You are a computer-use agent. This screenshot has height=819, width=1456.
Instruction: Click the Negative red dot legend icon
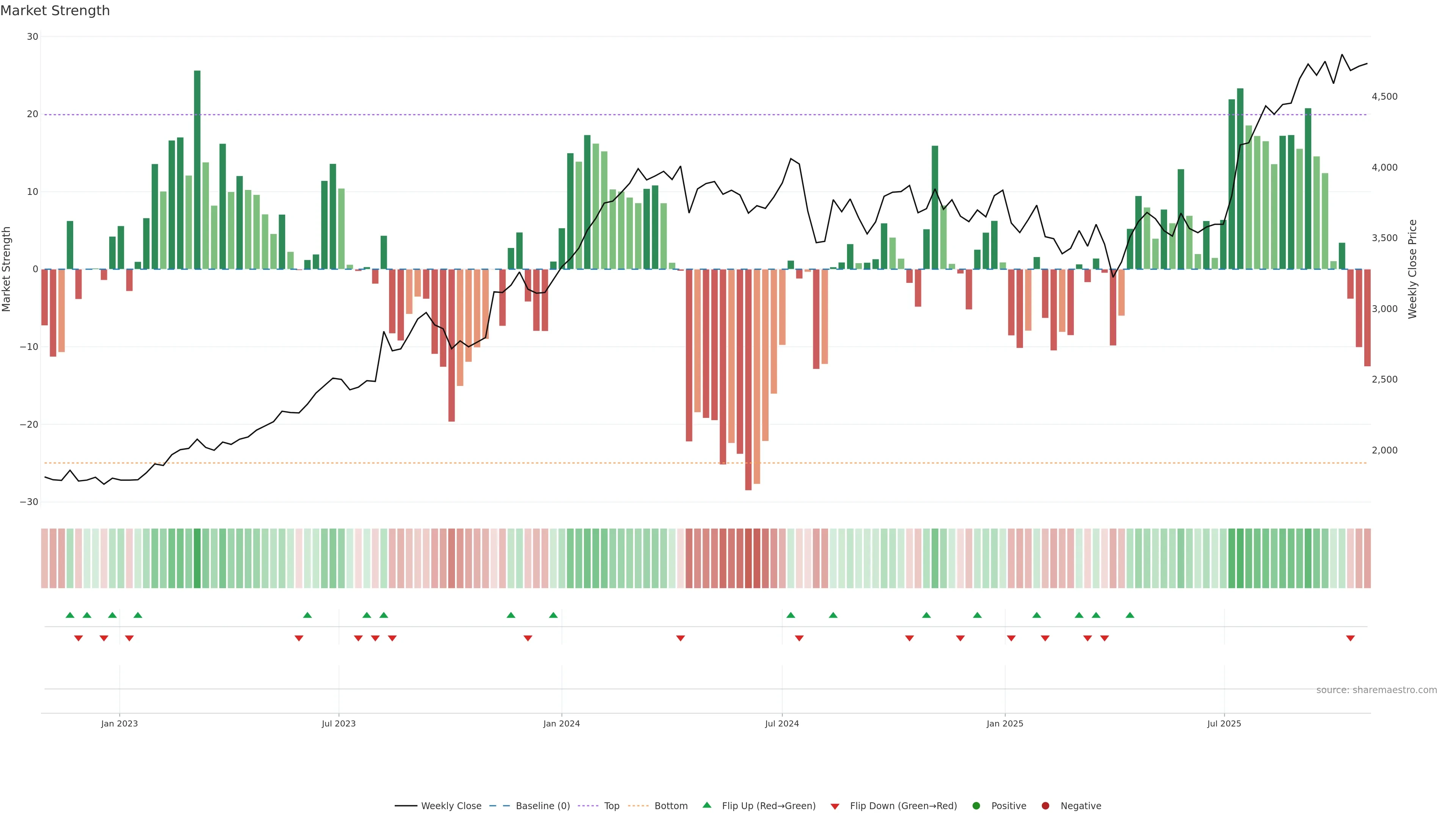1045,805
